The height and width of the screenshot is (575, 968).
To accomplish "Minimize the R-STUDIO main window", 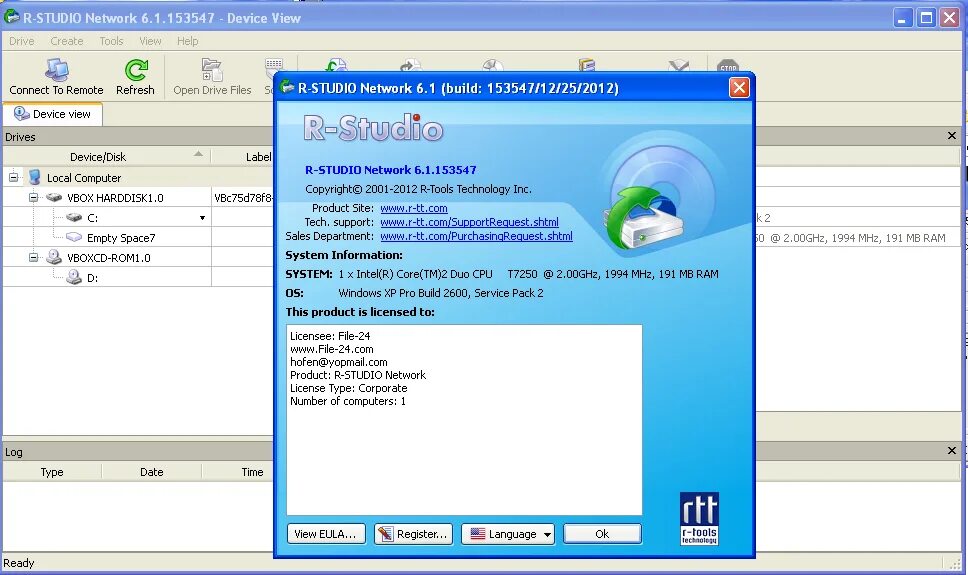I will point(903,18).
